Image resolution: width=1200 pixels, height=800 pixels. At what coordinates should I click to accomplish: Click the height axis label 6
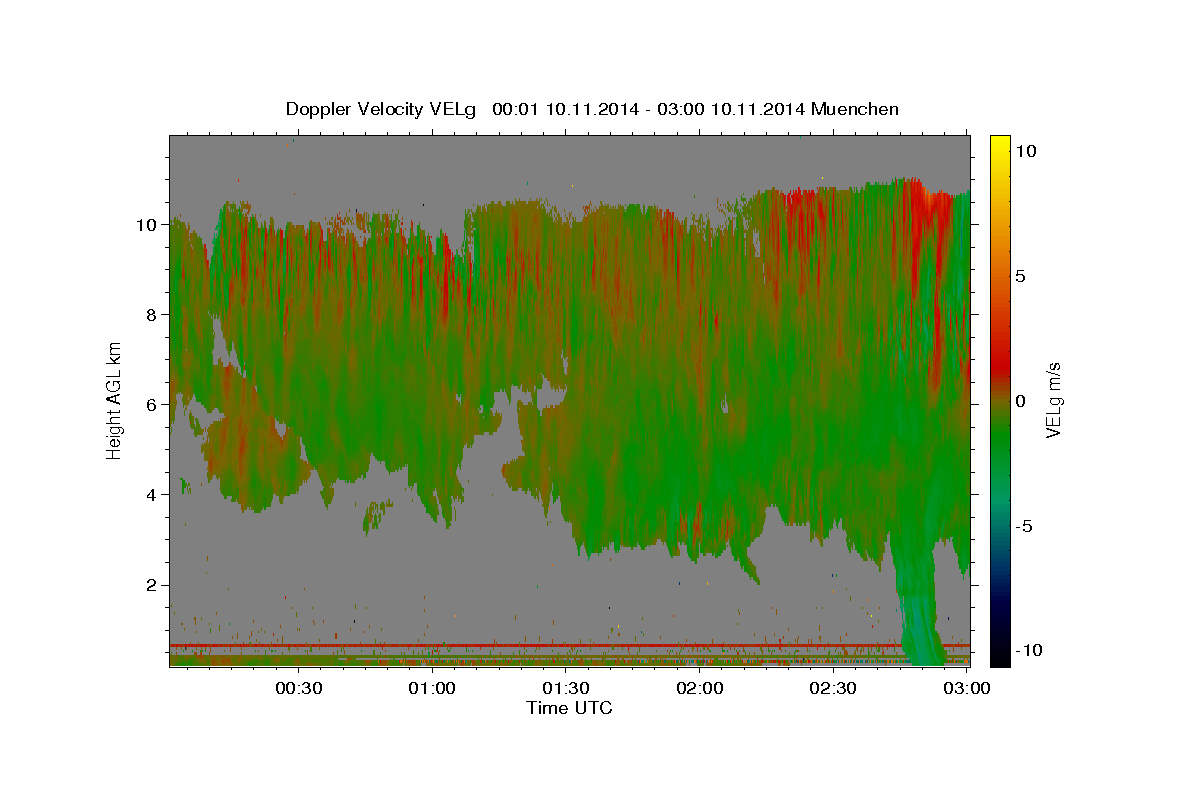pyautogui.click(x=153, y=405)
